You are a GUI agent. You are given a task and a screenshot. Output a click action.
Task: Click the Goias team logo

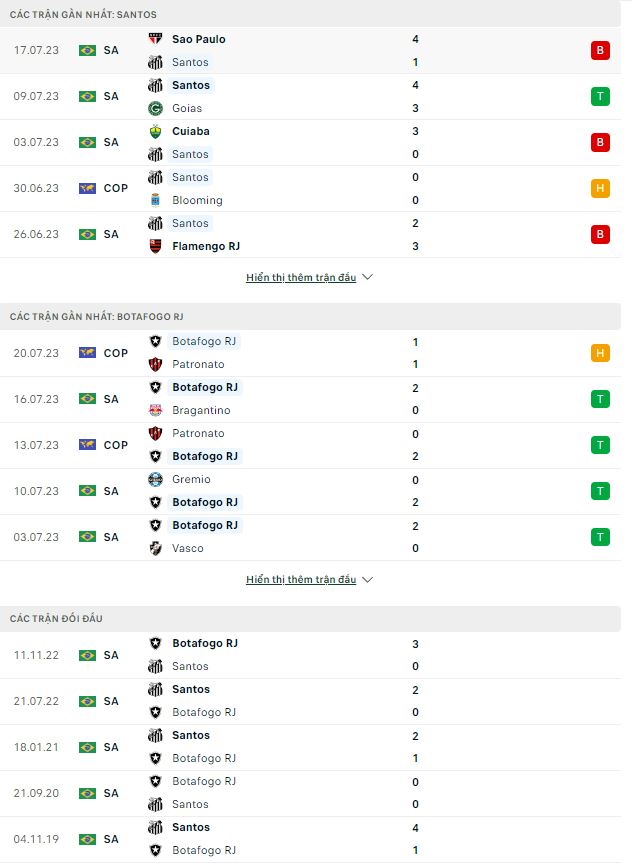tap(155, 109)
